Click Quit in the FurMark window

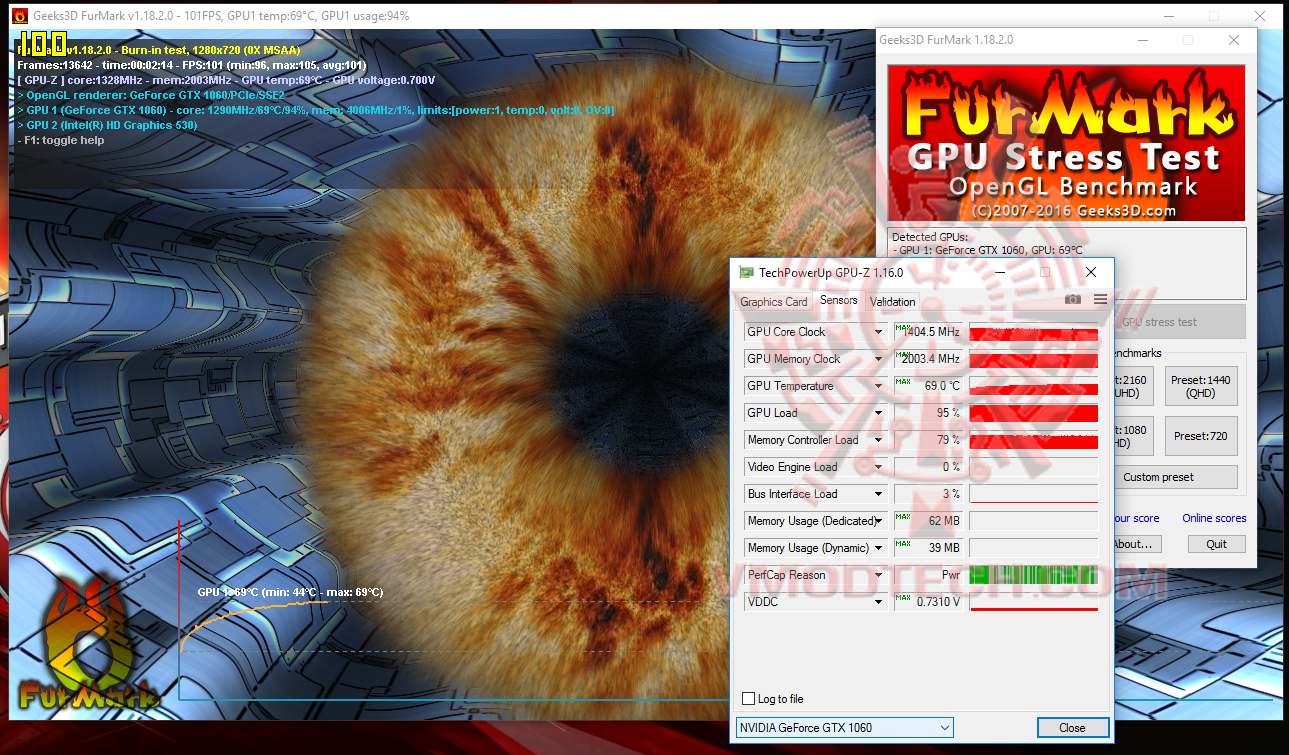(1216, 544)
